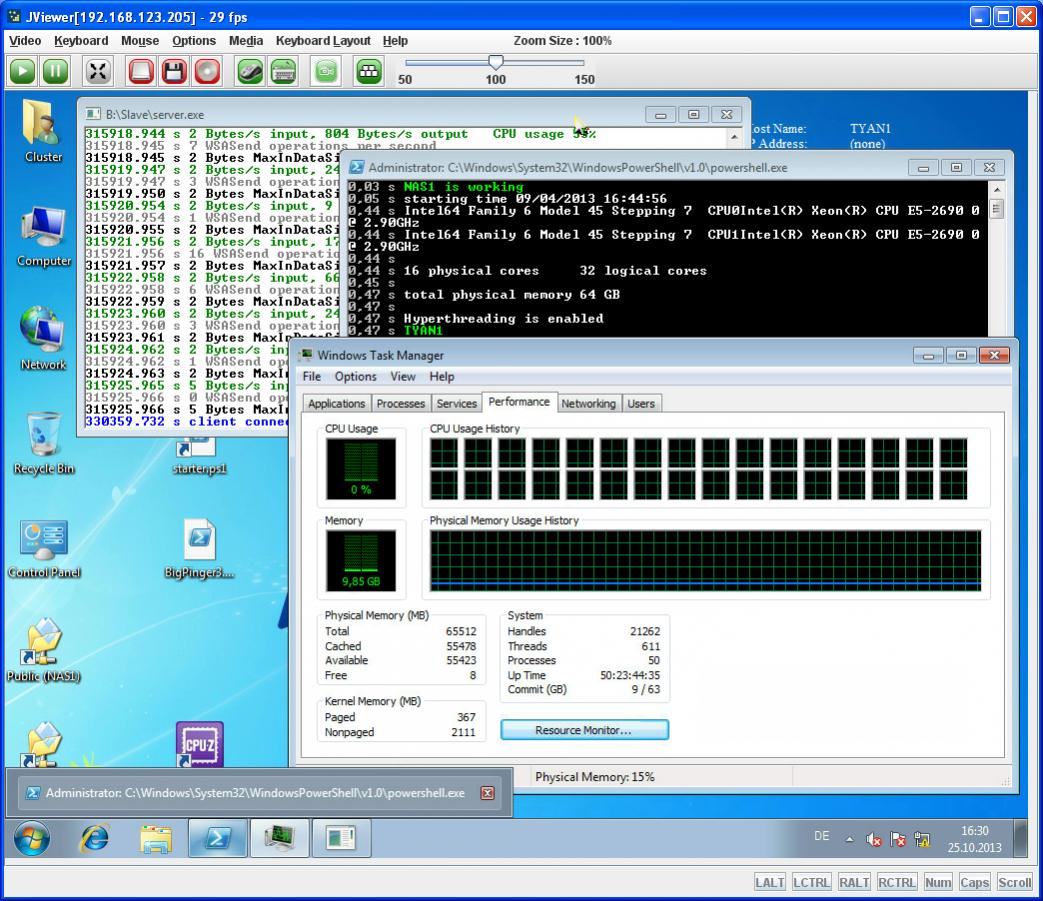This screenshot has height=901, width=1043.
Task: Click the PowerShell taskbar button
Action: [x=218, y=838]
